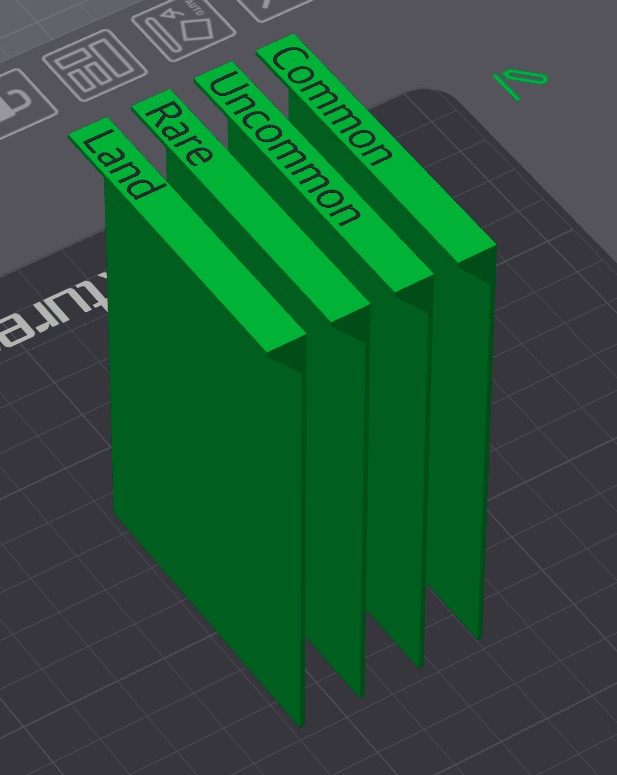Click the arrange objects on plate icon

[95, 65]
